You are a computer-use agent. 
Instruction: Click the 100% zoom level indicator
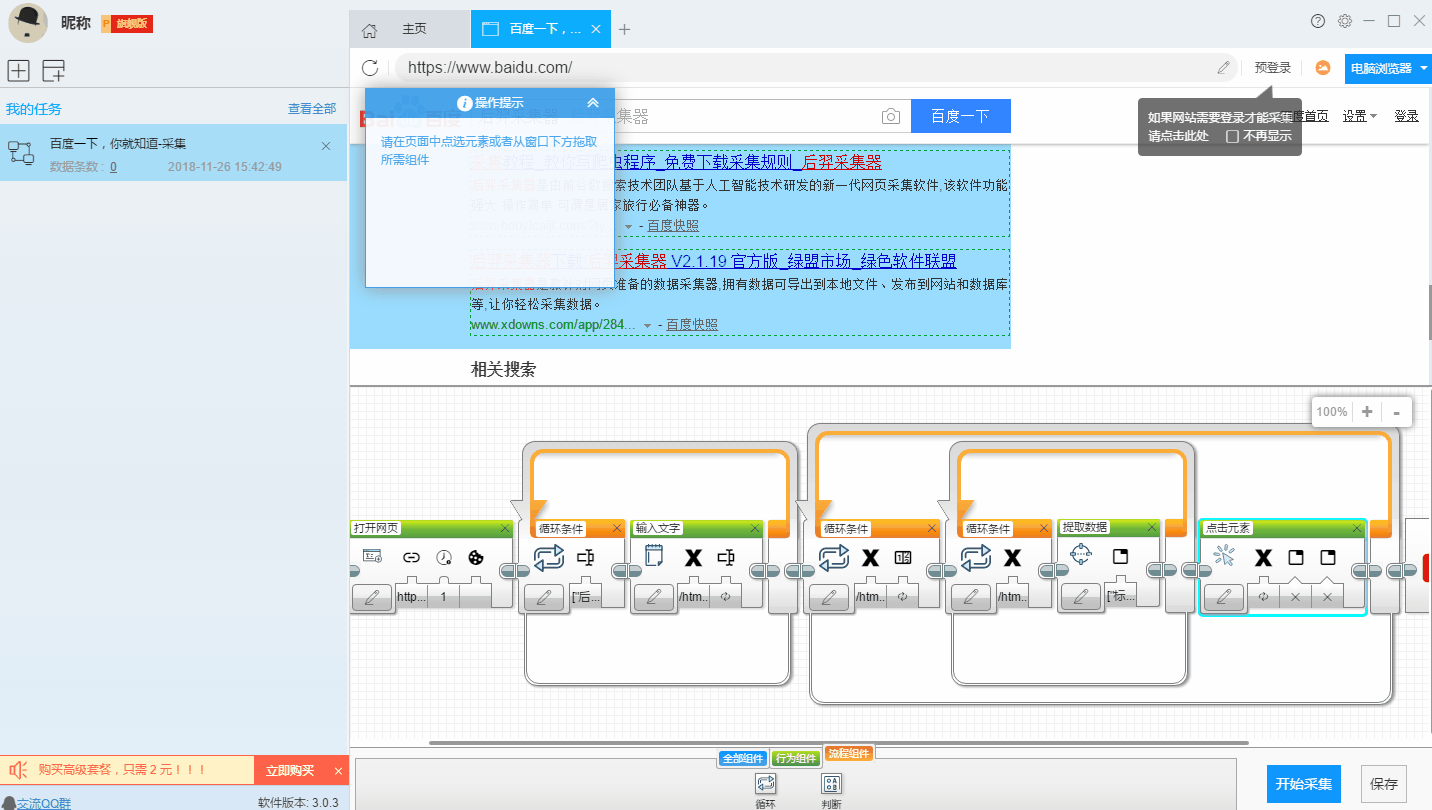click(x=1332, y=411)
